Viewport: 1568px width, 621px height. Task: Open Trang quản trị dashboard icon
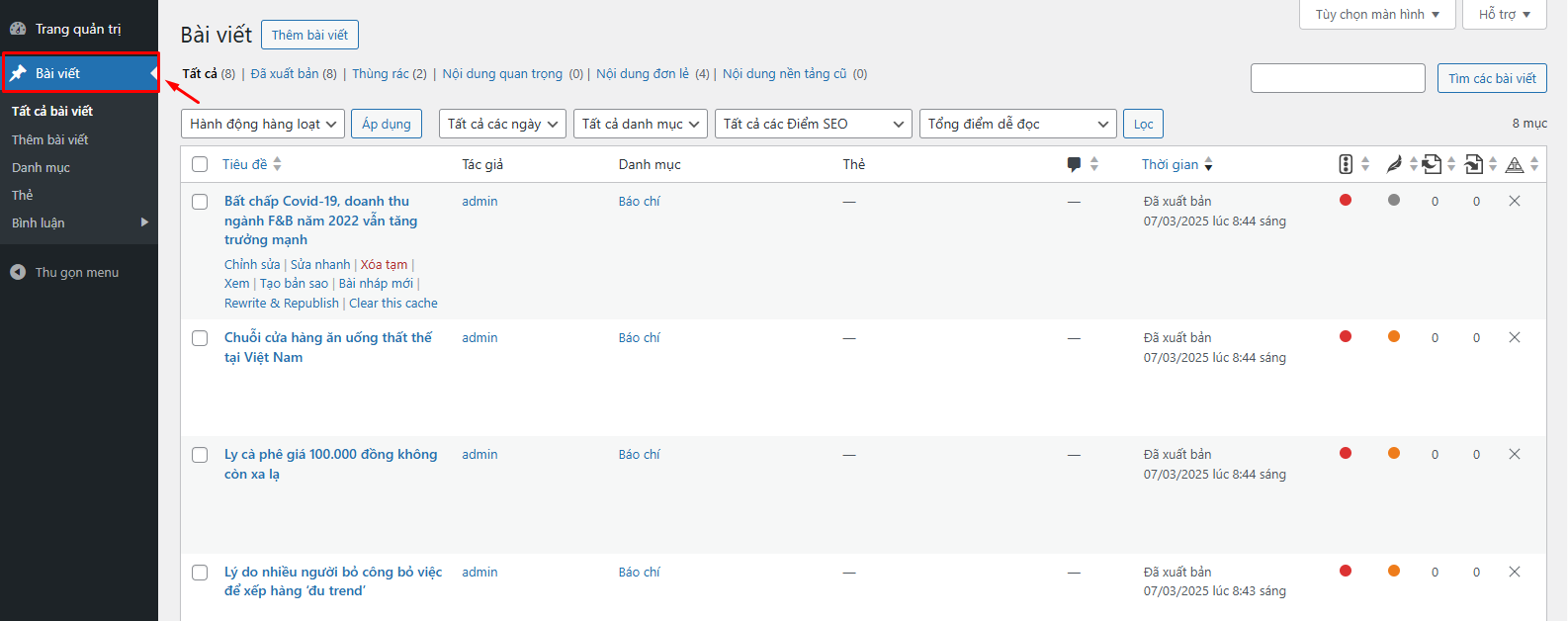tap(18, 29)
